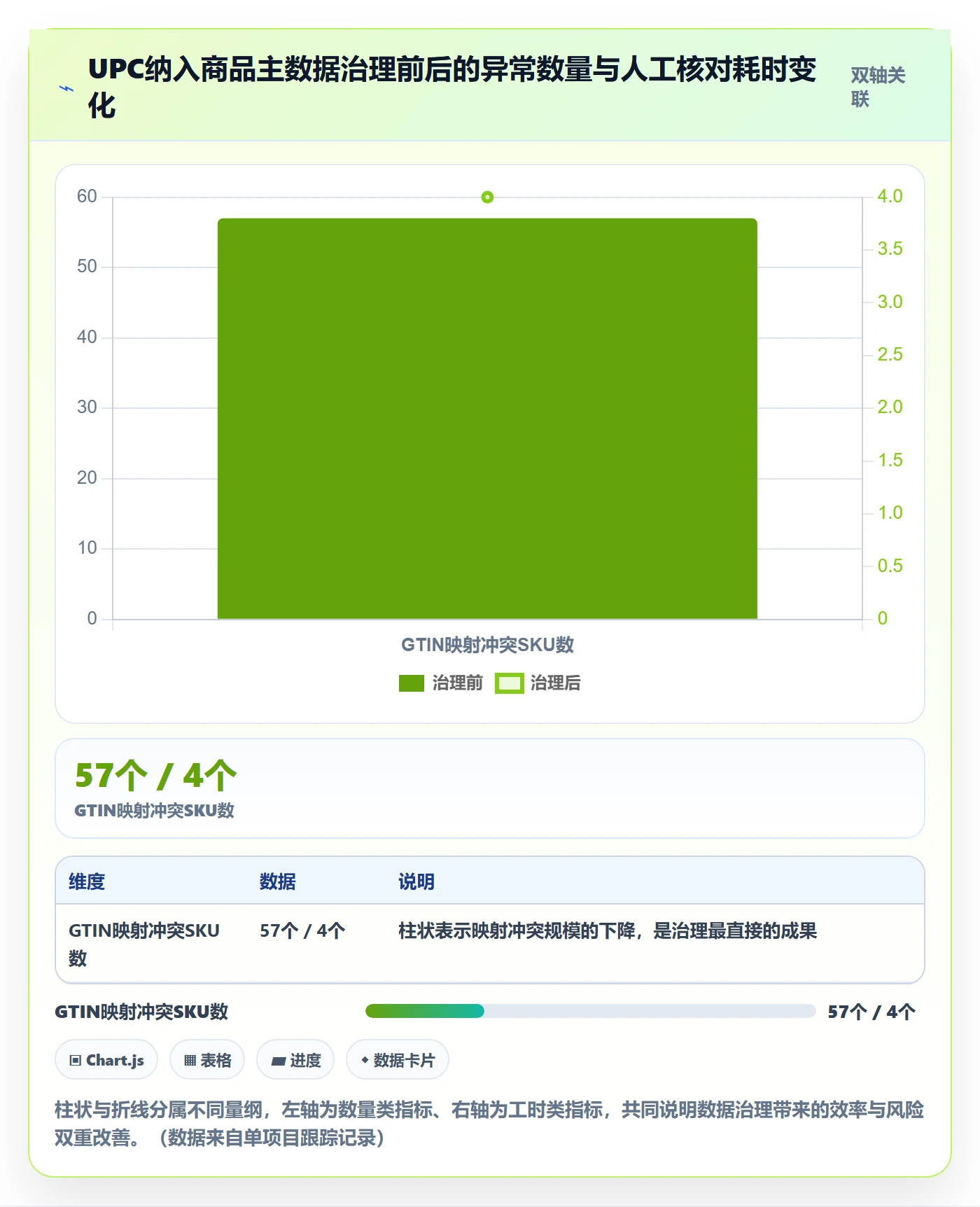Click the right axis tick label 2.5
This screenshot has width=980, height=1207.
pos(890,354)
